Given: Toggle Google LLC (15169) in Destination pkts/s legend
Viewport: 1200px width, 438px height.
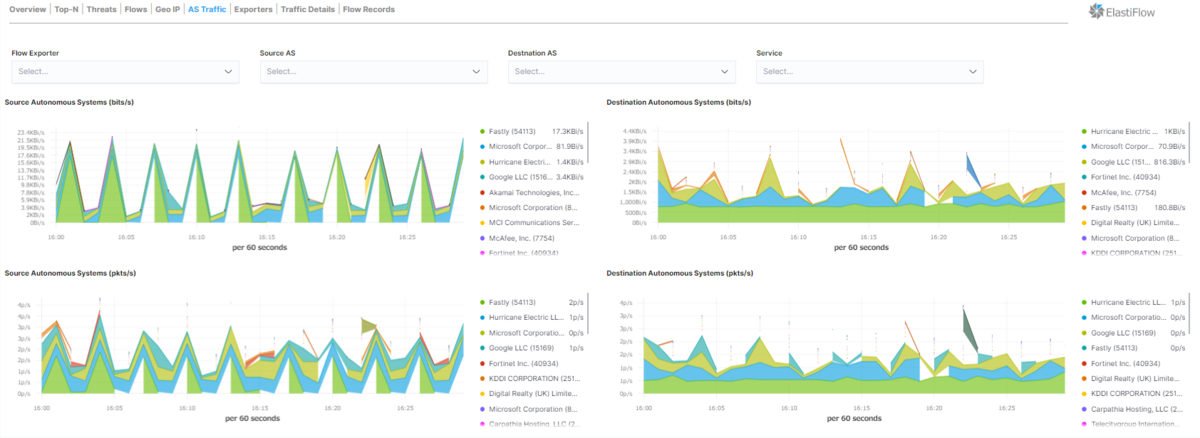Looking at the screenshot, I should coord(1133,332).
